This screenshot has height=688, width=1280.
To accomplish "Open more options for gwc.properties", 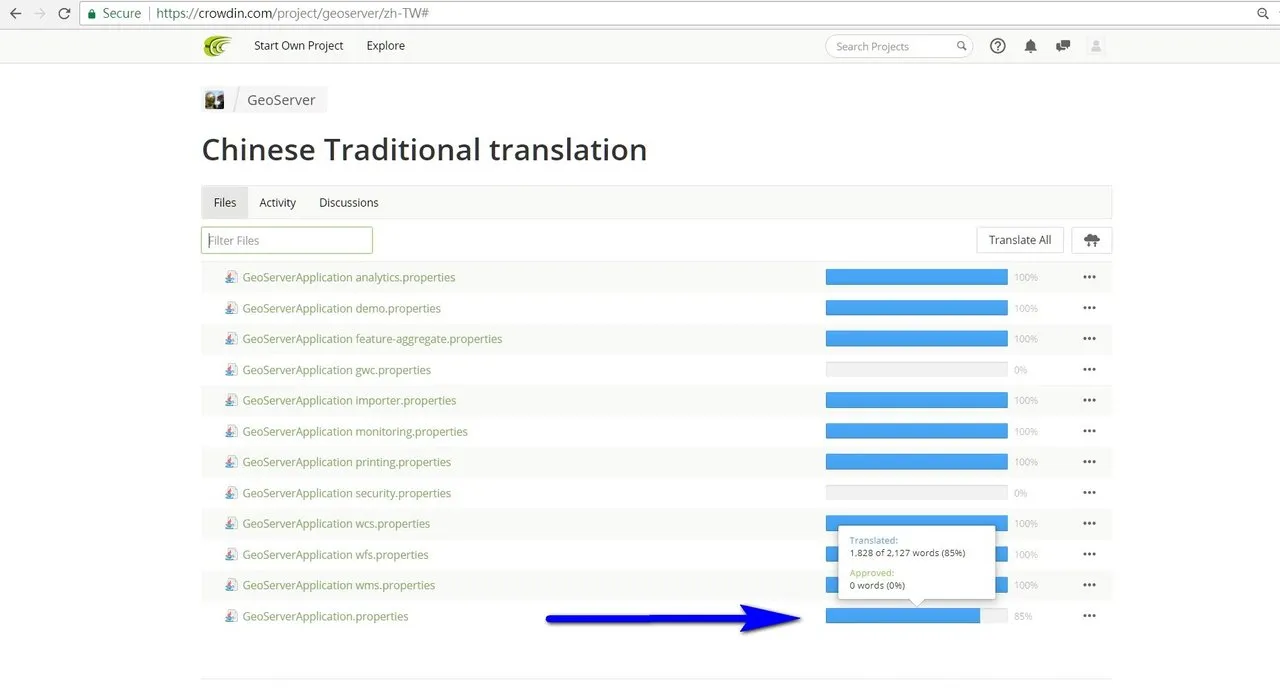I will pyautogui.click(x=1090, y=370).
